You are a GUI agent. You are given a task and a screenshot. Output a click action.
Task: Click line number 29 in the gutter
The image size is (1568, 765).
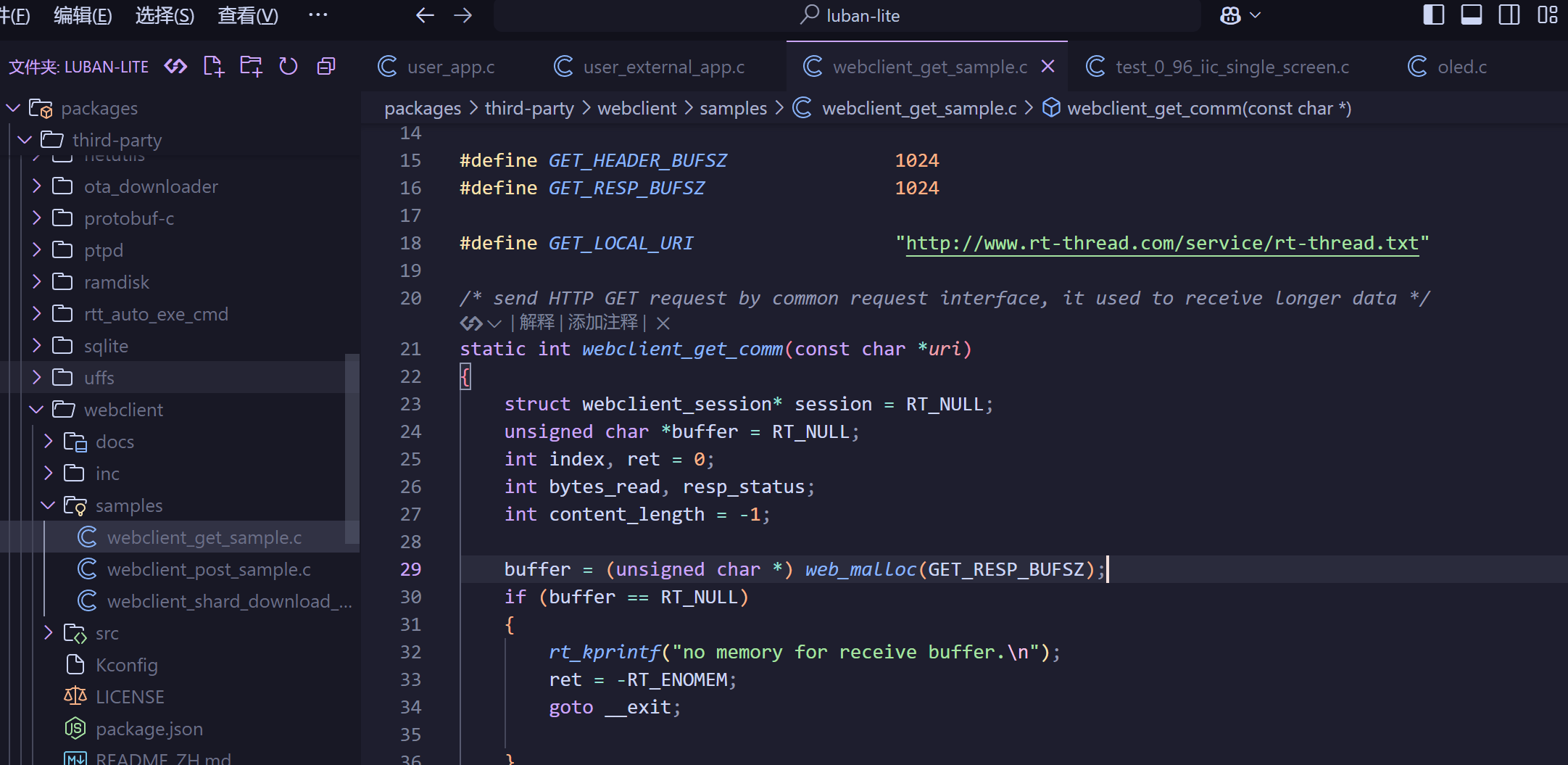pos(410,569)
